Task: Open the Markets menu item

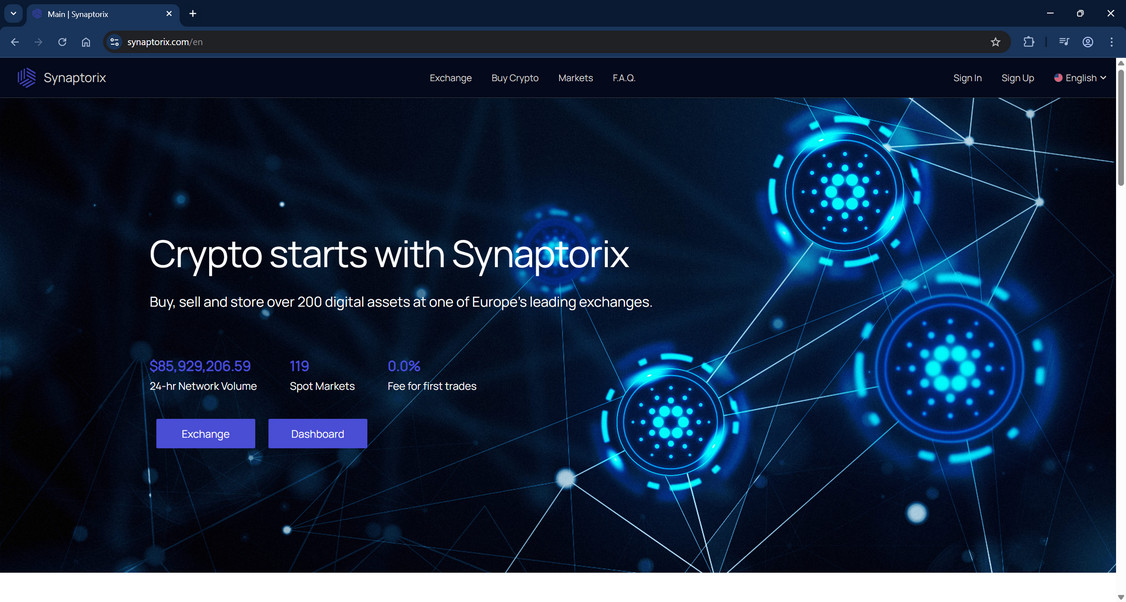Action: (x=575, y=78)
